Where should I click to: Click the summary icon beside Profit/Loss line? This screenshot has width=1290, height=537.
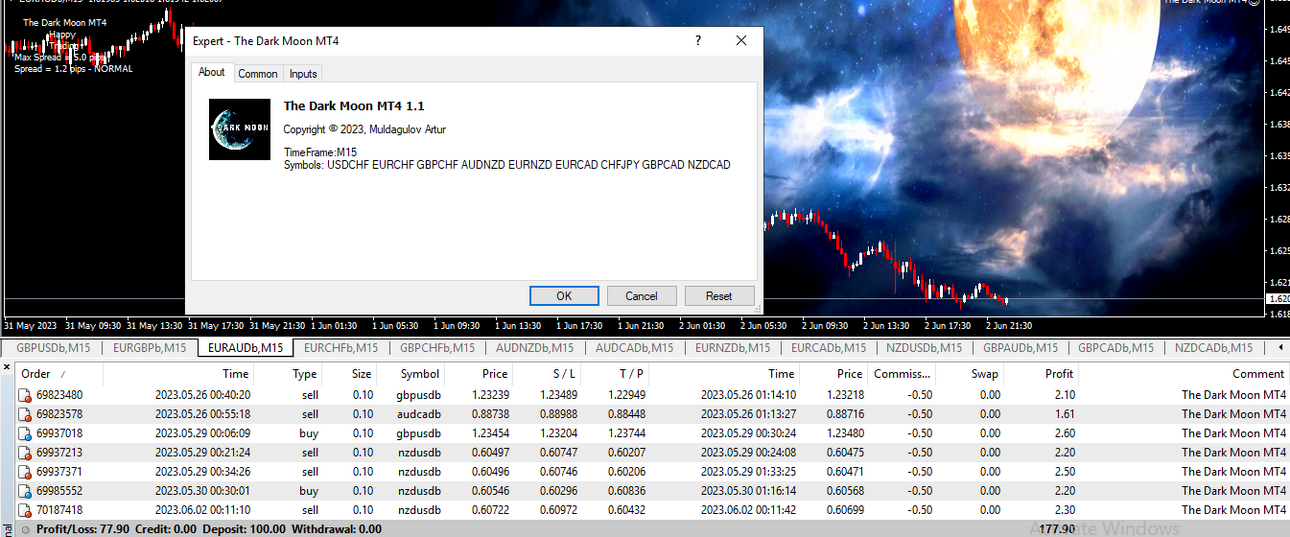[25, 529]
